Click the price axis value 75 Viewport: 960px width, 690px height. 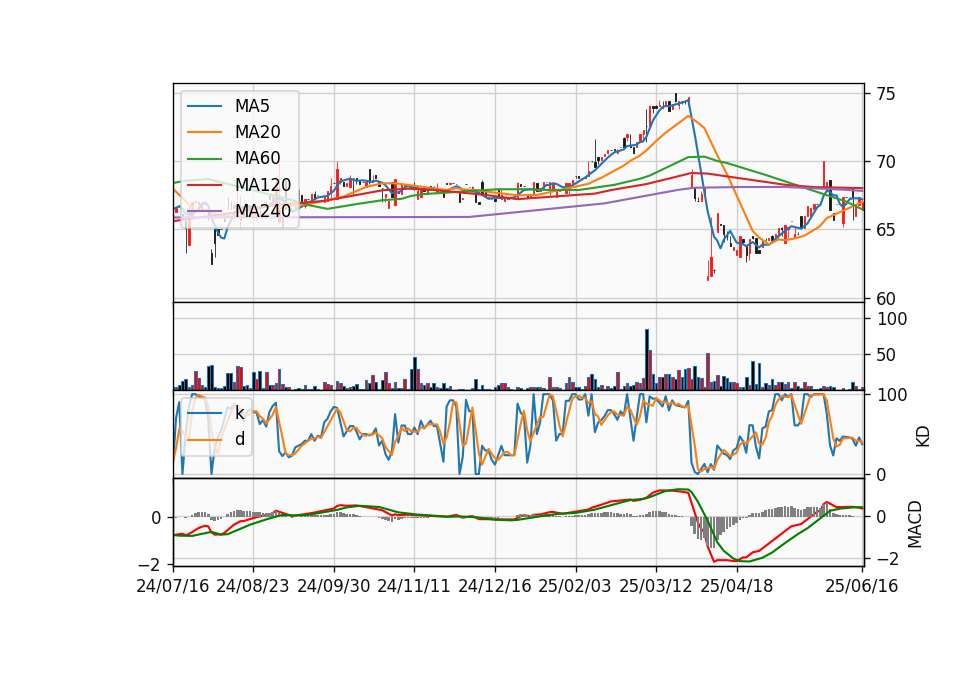click(x=885, y=94)
